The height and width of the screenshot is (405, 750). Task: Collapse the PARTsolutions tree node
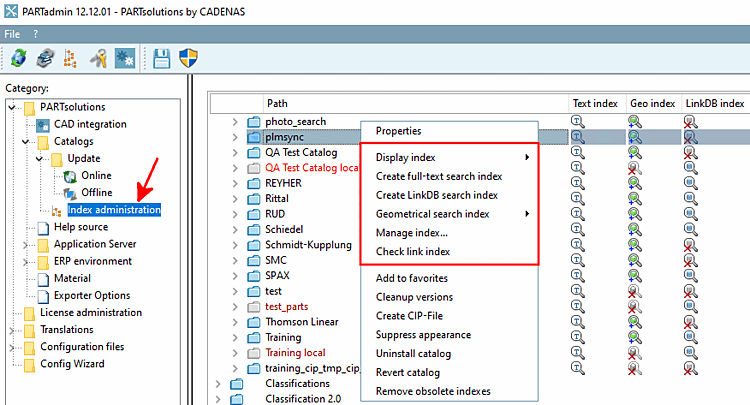pyautogui.click(x=12, y=107)
